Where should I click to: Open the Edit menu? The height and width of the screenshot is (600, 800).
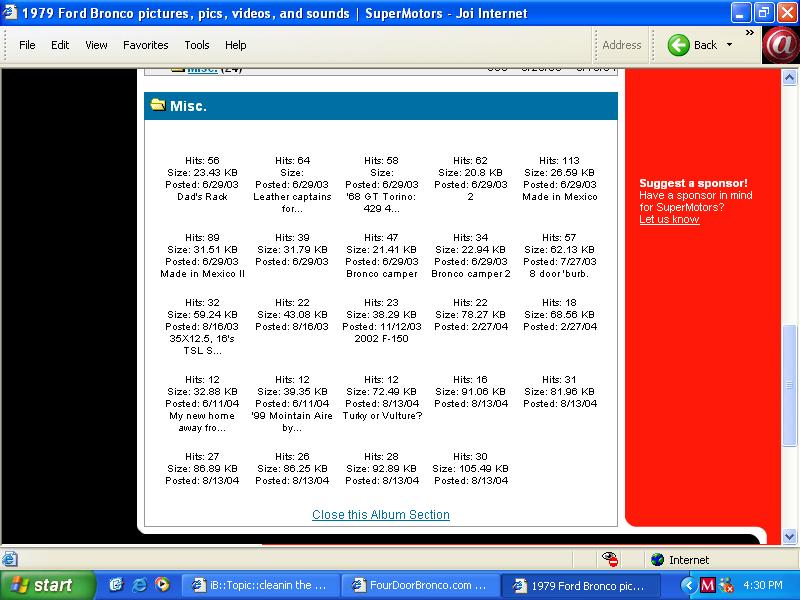60,45
